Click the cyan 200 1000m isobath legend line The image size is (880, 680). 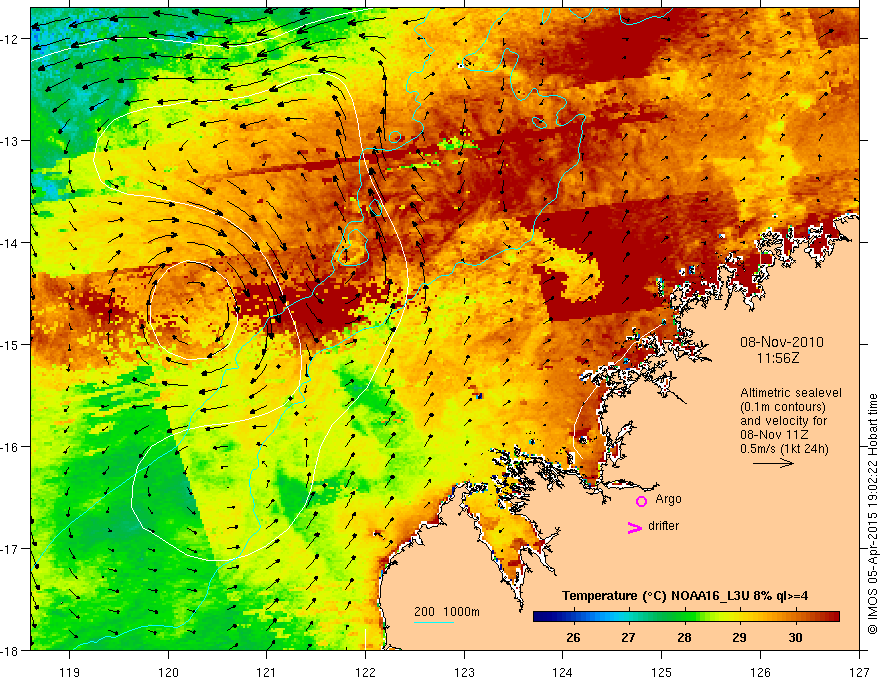point(434,622)
